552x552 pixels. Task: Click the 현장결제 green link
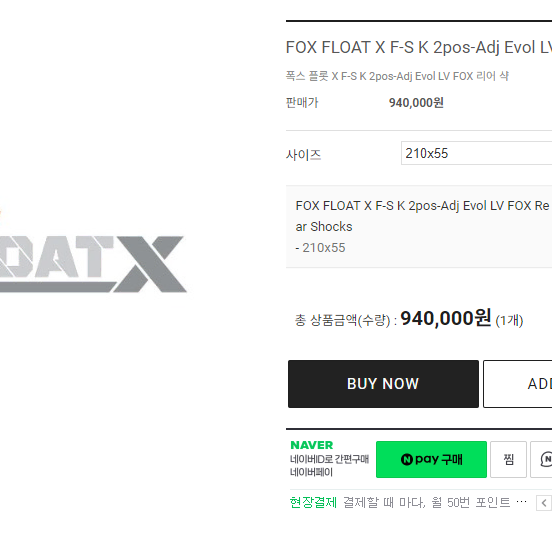(x=313, y=502)
